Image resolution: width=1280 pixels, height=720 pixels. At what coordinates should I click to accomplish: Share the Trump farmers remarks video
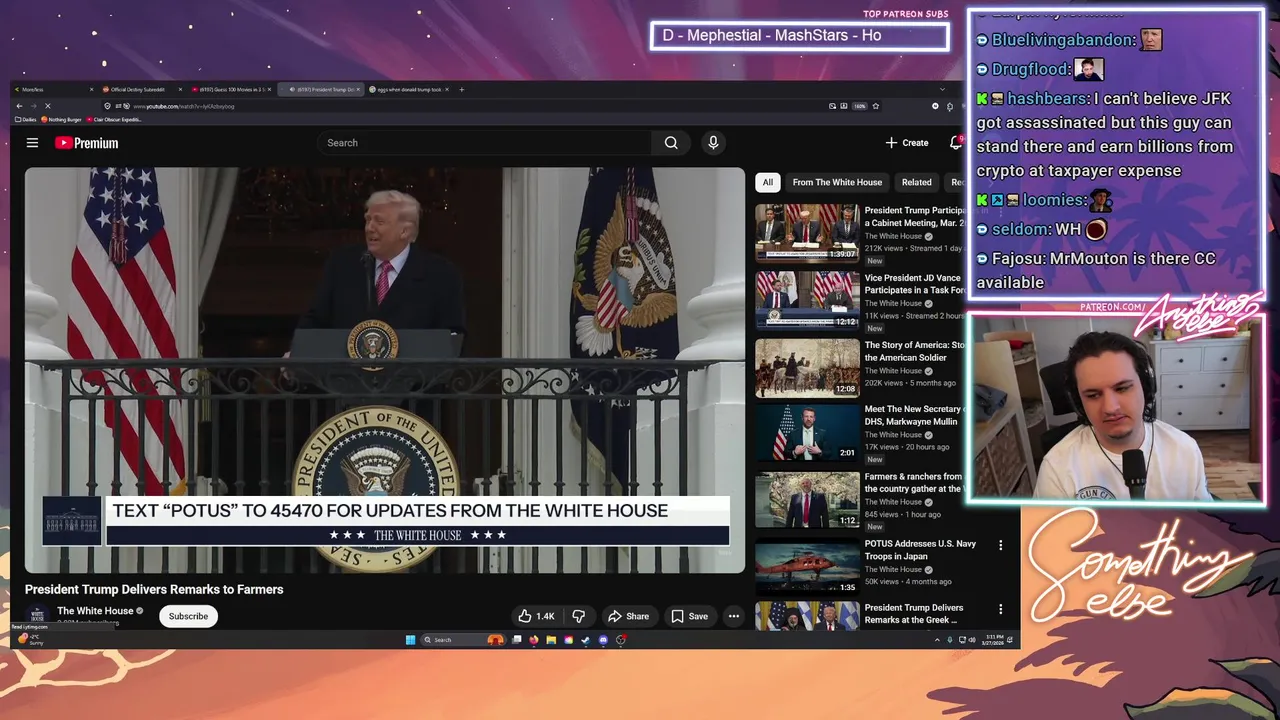tap(628, 616)
